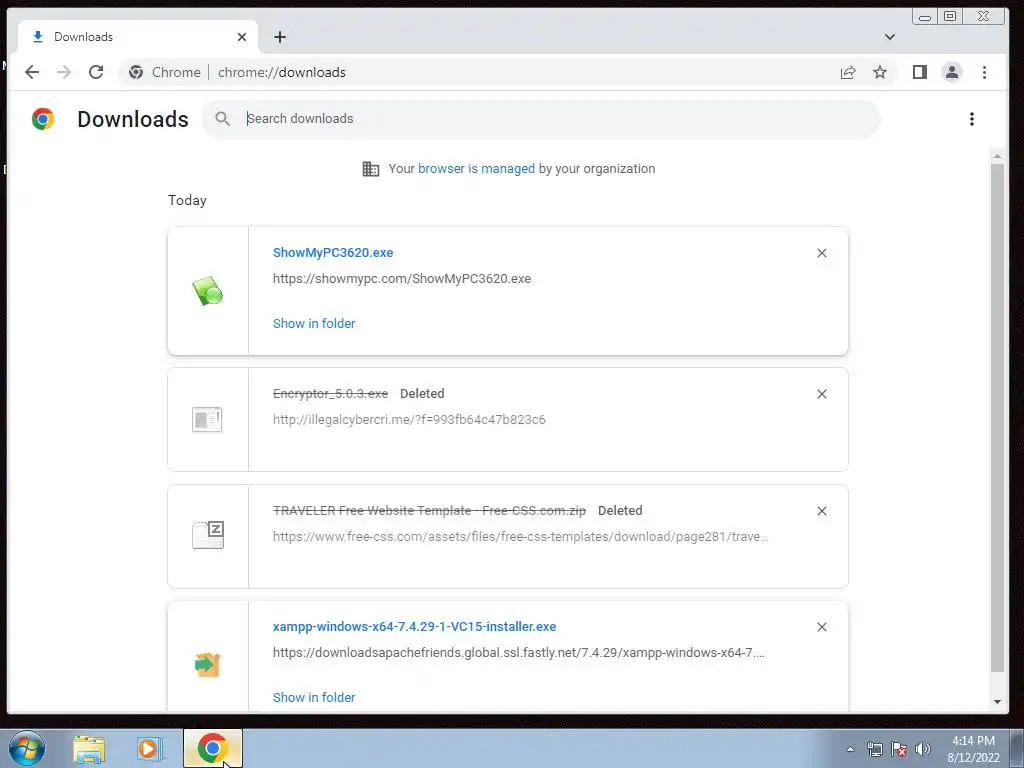The width and height of the screenshot is (1024, 768).
Task: Open the side panel icon
Action: [x=920, y=72]
